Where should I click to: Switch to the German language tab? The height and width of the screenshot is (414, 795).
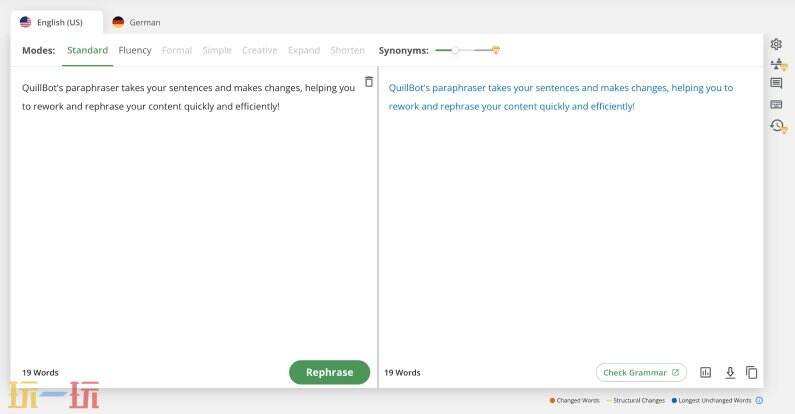136,22
